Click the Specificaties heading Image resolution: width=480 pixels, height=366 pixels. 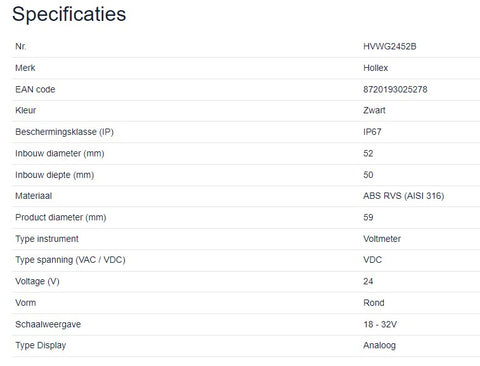tap(69, 14)
